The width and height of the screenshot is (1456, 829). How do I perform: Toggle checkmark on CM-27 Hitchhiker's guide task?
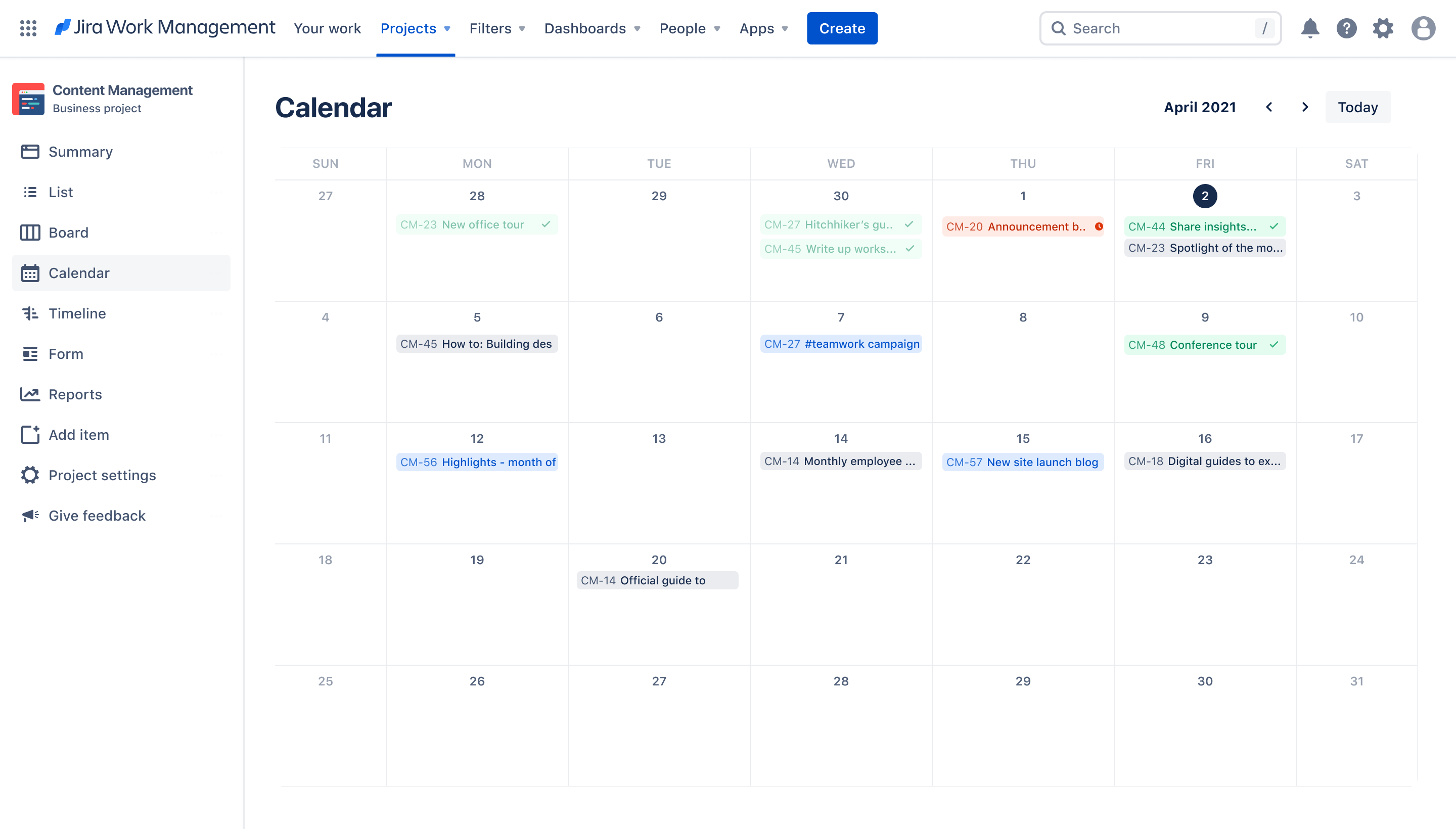point(908,224)
